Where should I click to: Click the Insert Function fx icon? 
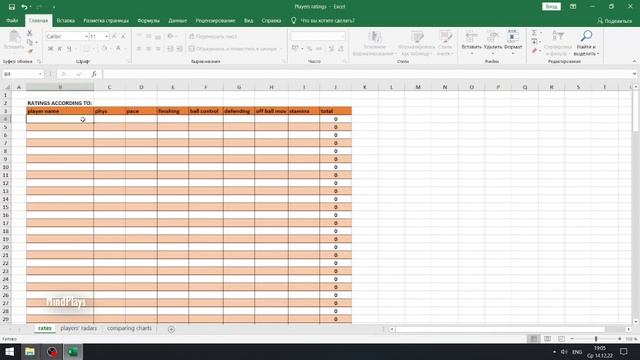pyautogui.click(x=94, y=74)
